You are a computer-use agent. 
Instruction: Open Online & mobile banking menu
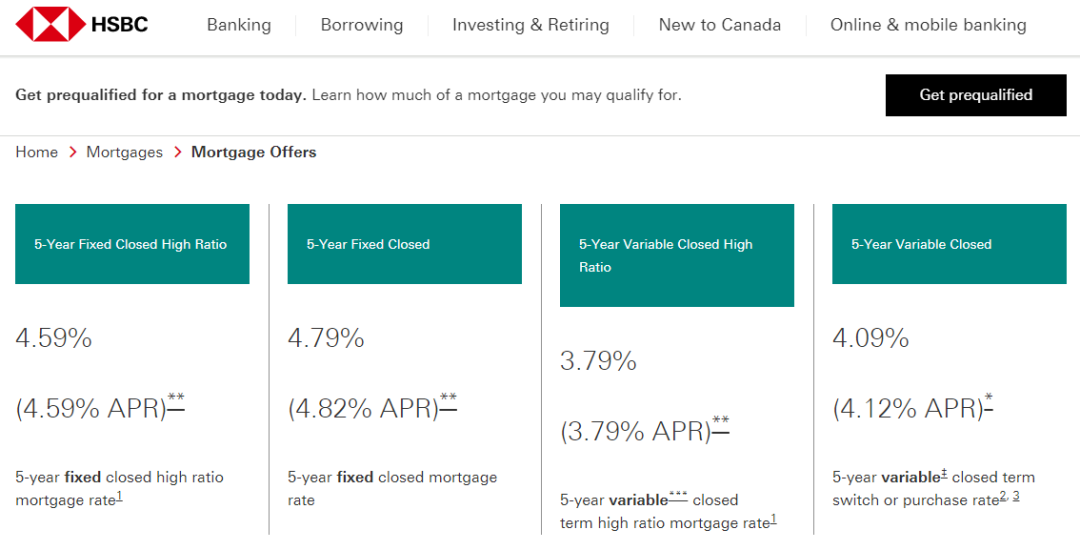click(x=928, y=25)
